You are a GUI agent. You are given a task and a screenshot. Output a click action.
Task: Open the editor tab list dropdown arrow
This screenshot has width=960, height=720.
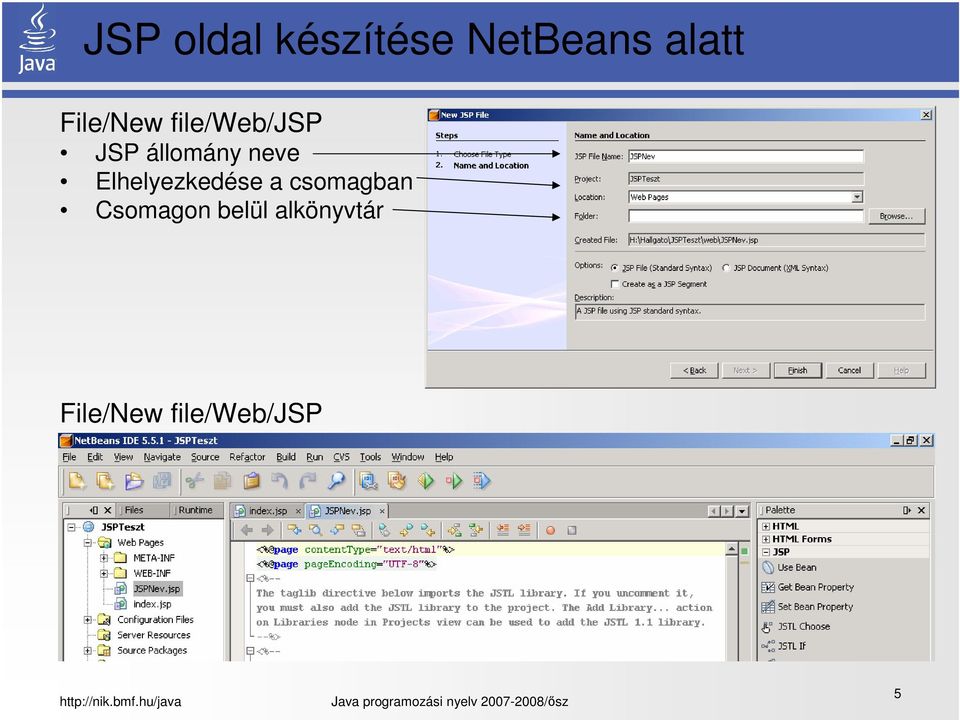coord(742,511)
